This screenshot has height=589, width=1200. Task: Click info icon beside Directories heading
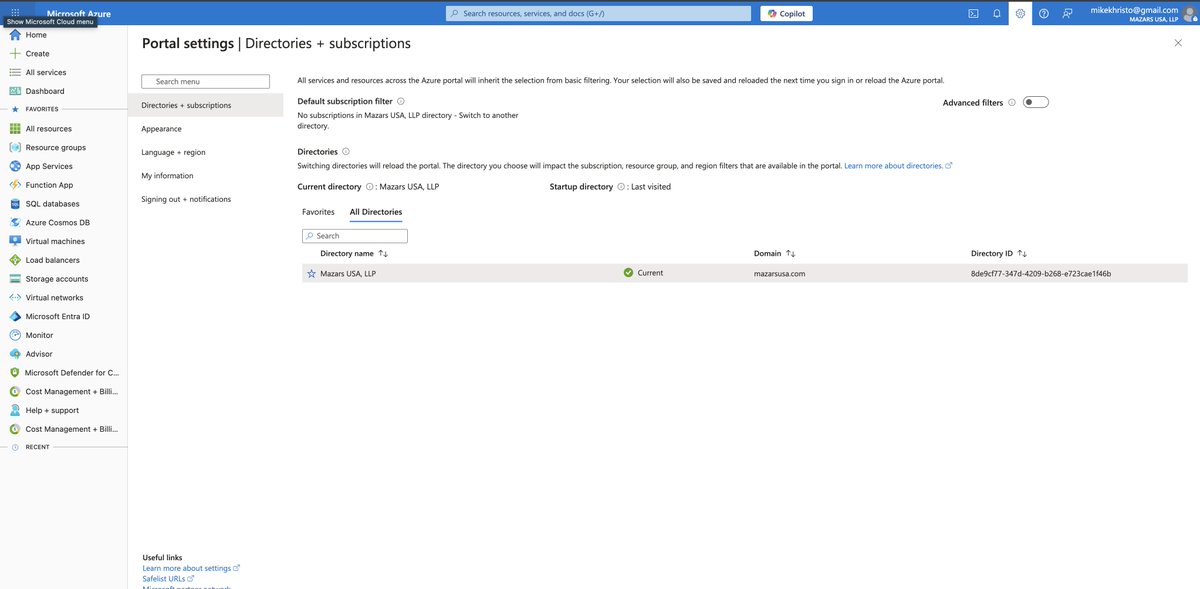346,152
